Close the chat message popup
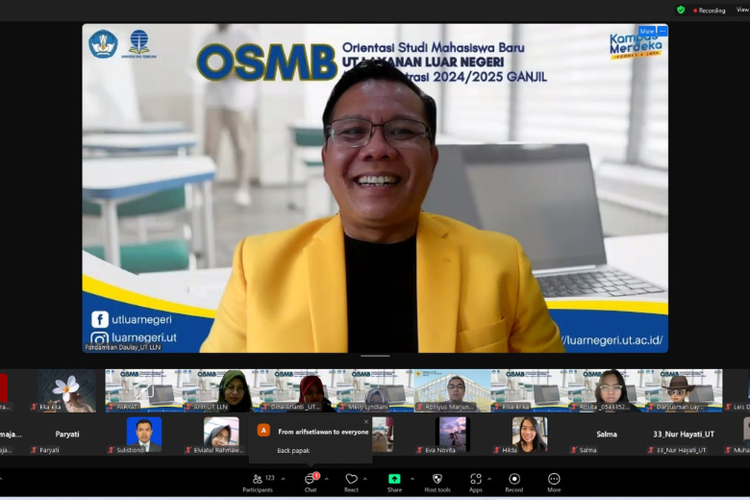 point(366,421)
